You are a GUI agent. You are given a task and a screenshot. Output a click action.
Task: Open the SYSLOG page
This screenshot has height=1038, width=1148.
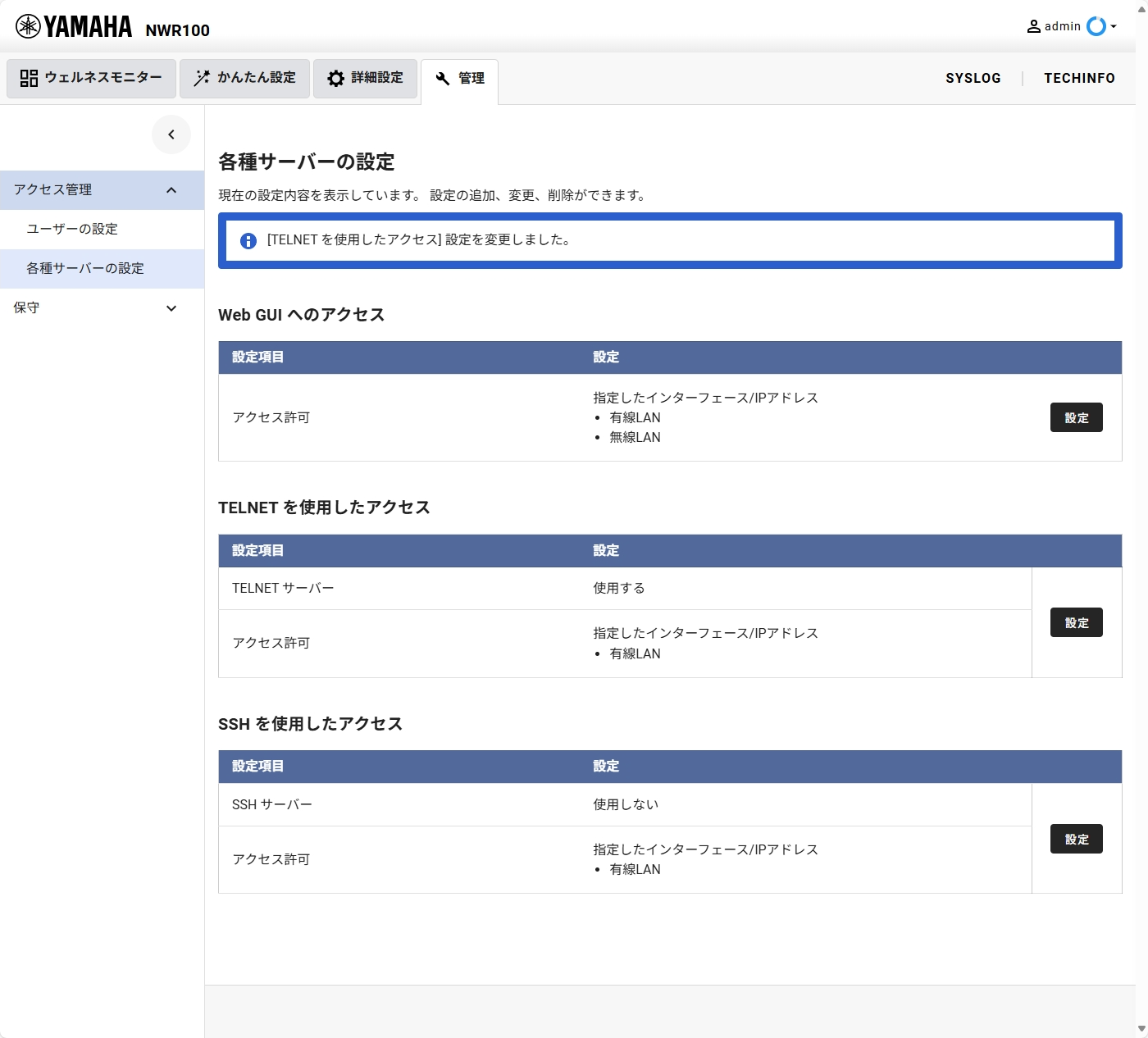[973, 78]
